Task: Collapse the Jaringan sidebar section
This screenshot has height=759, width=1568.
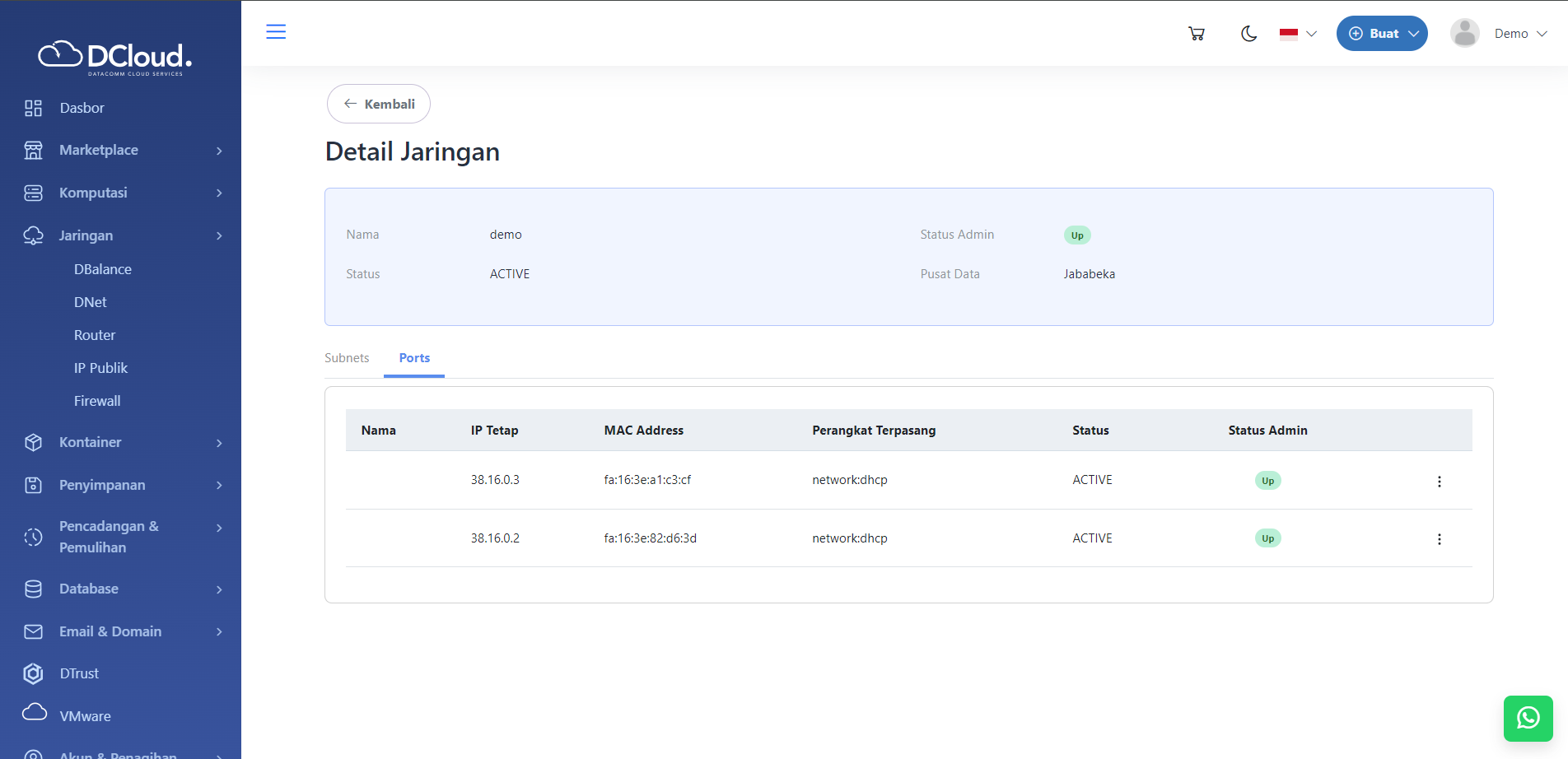Action: 124,235
